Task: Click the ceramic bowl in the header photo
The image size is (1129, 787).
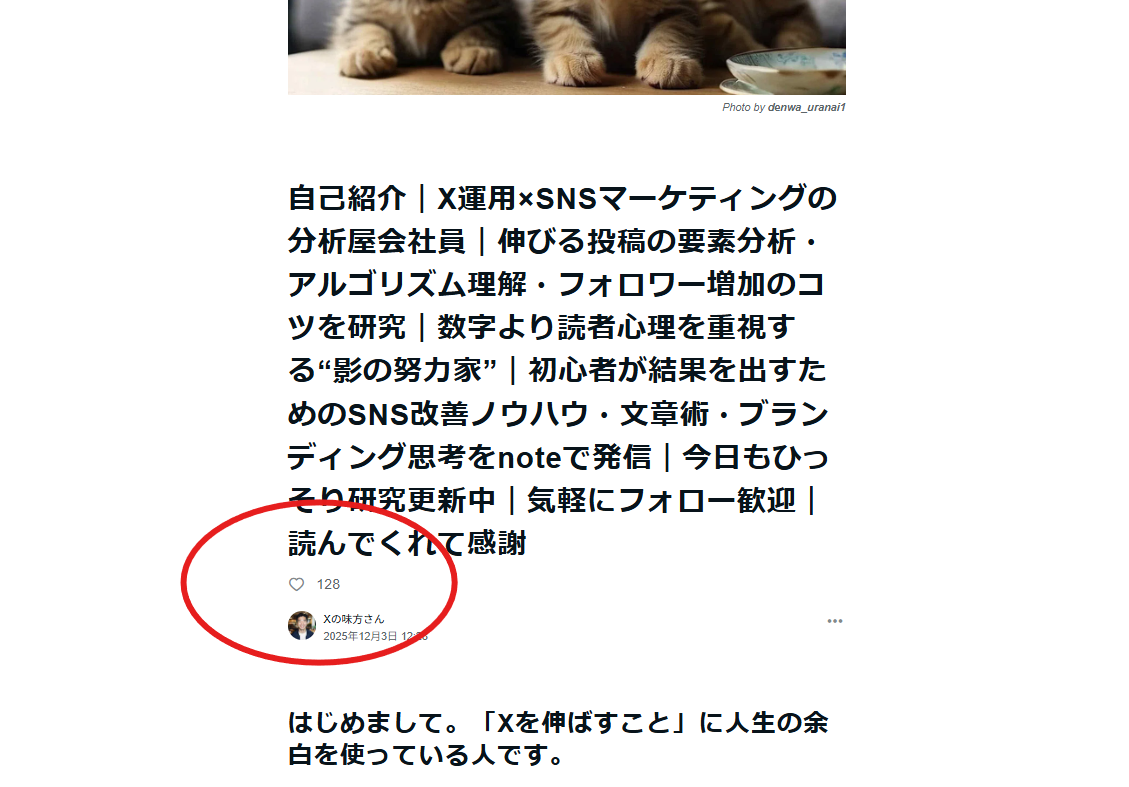Action: [785, 72]
